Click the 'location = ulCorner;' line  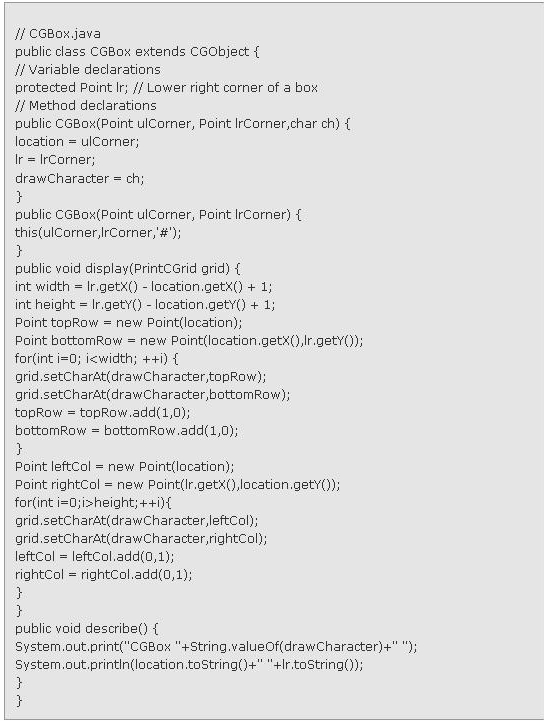point(77,142)
